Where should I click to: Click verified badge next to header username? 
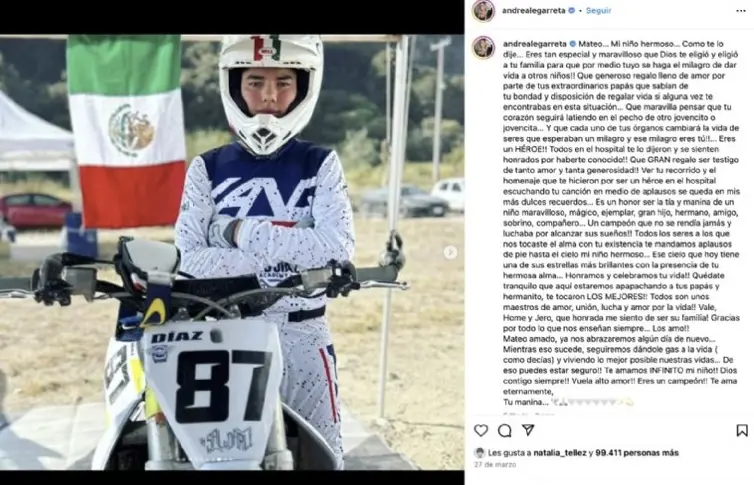[x=572, y=11]
